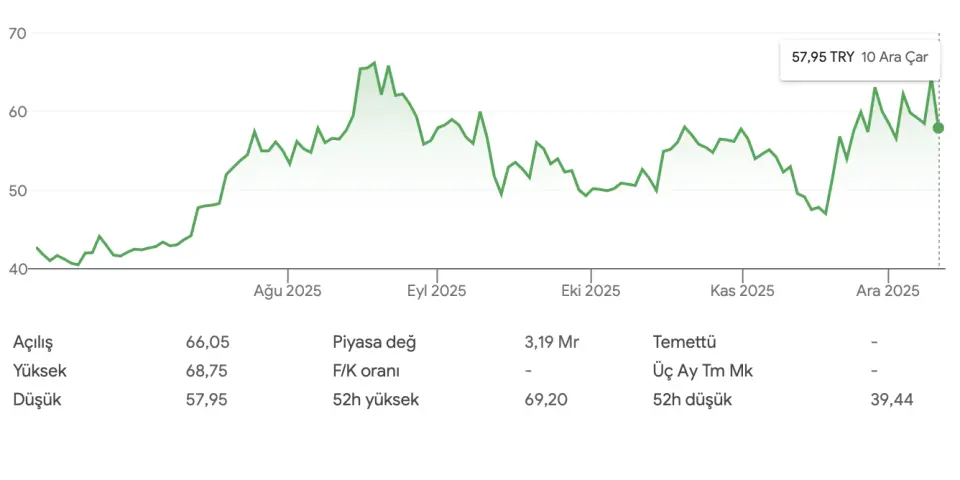
Task: Click the 52-week low value 39,44
Action: point(892,400)
